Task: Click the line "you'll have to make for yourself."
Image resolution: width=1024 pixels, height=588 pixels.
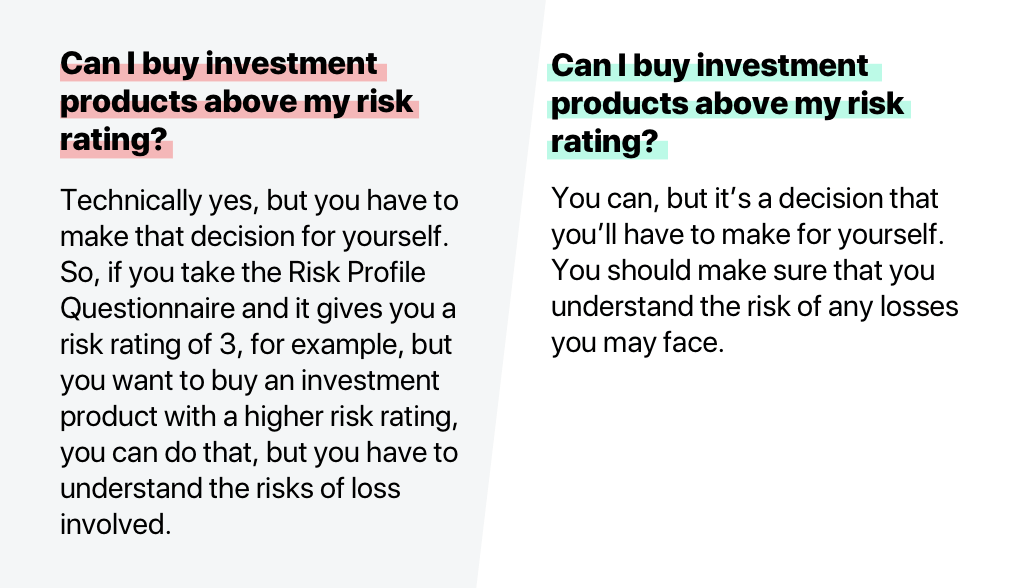Action: pyautogui.click(x=747, y=234)
